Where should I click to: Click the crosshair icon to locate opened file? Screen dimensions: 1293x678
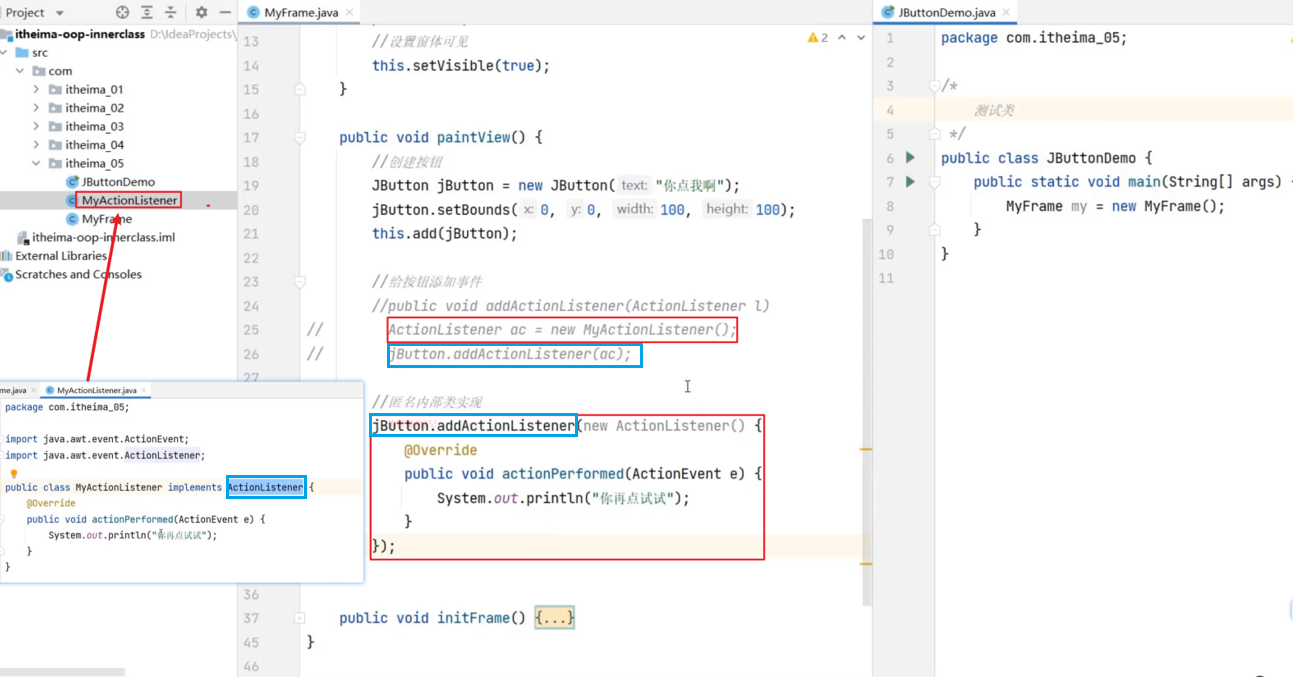(122, 13)
